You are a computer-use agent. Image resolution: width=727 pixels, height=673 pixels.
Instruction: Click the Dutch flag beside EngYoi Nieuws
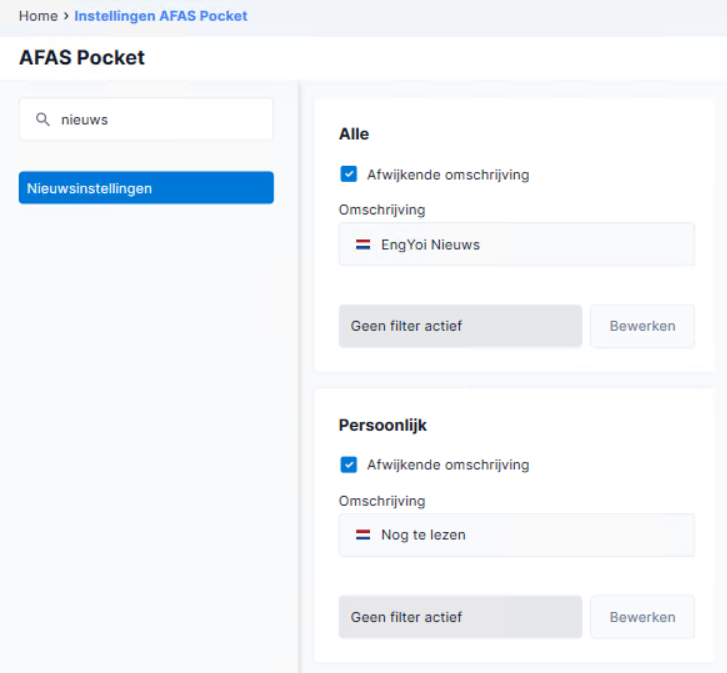[363, 244]
